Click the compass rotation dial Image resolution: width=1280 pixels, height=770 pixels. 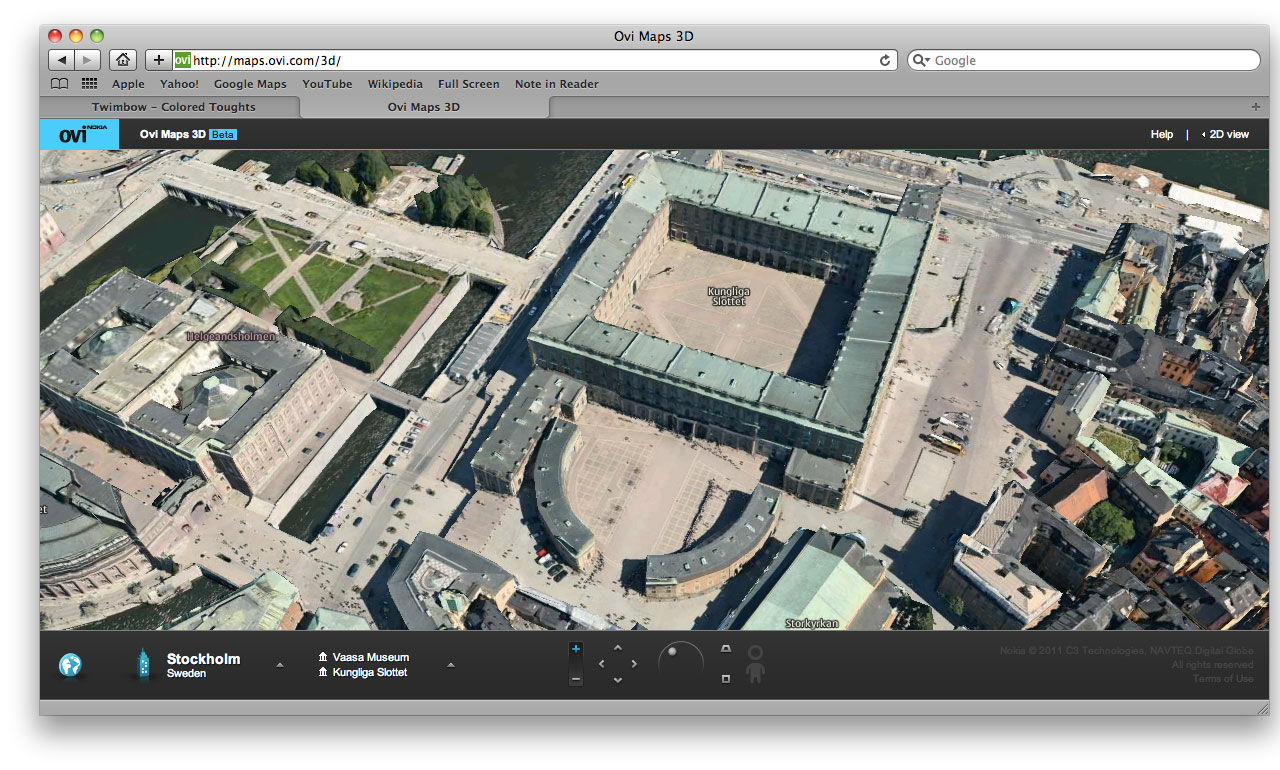(680, 662)
